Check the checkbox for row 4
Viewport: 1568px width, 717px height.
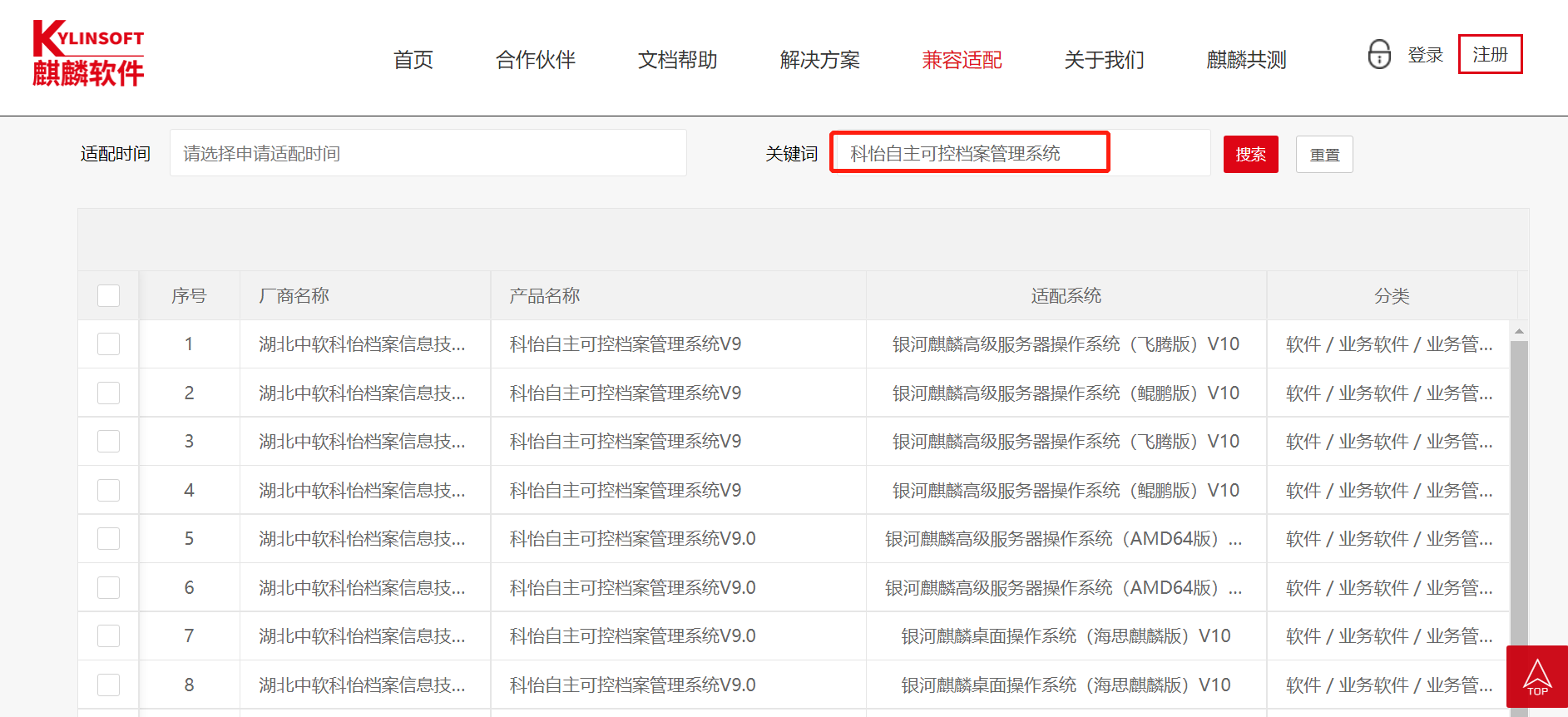point(109,490)
